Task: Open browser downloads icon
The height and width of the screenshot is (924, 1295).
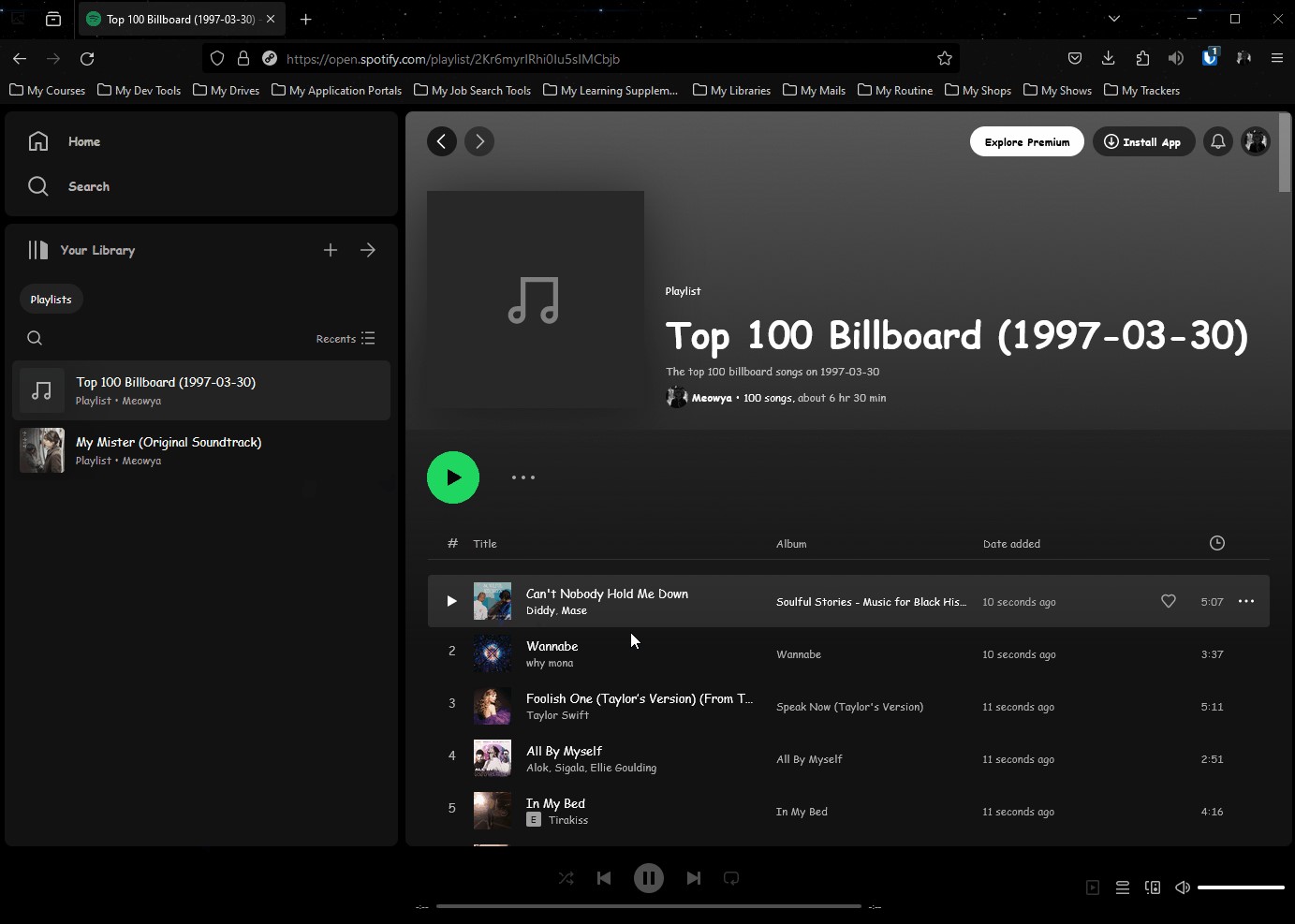Action: 1109,58
